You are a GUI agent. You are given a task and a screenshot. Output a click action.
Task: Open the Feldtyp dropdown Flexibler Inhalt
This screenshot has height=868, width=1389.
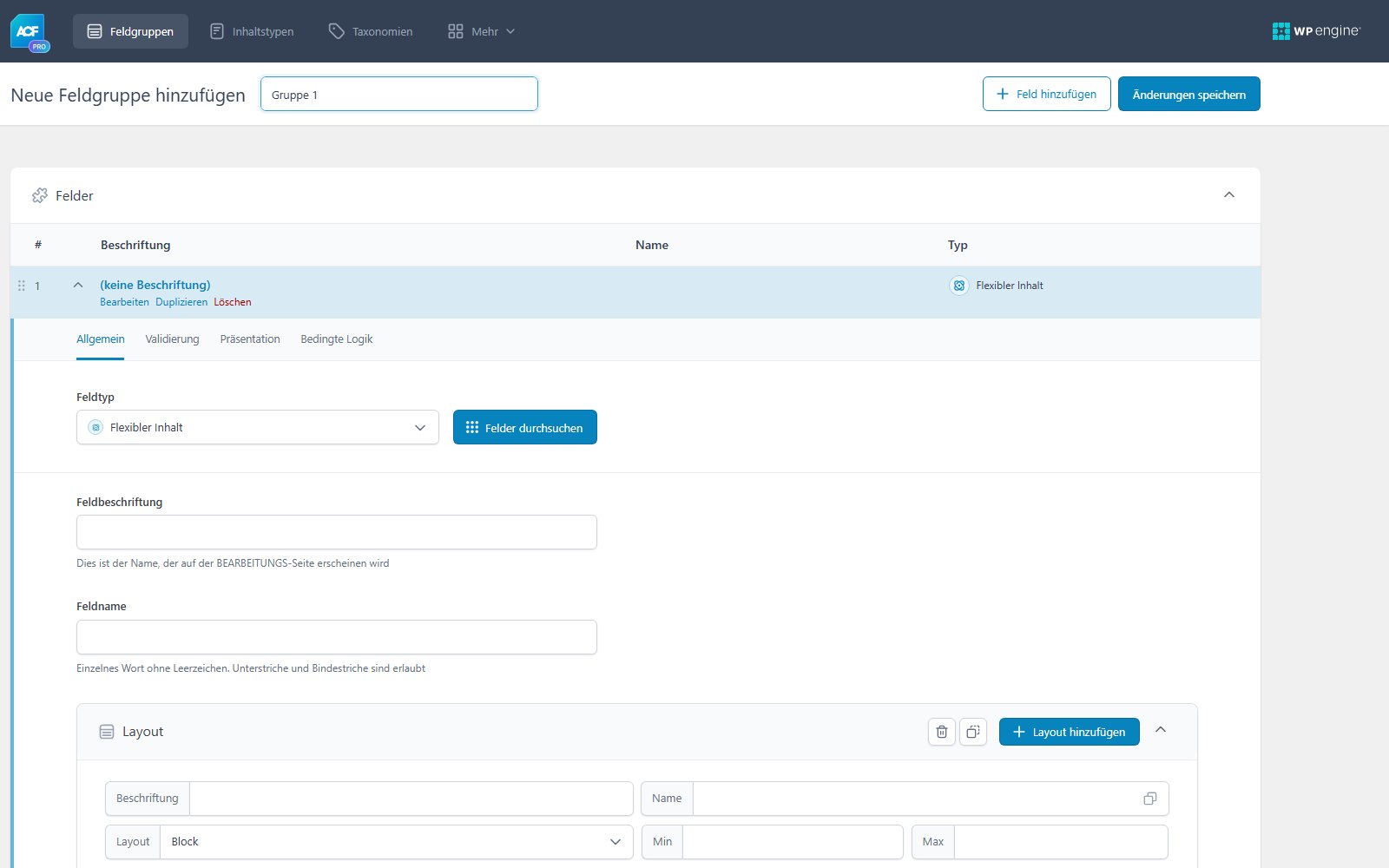pyautogui.click(x=258, y=427)
